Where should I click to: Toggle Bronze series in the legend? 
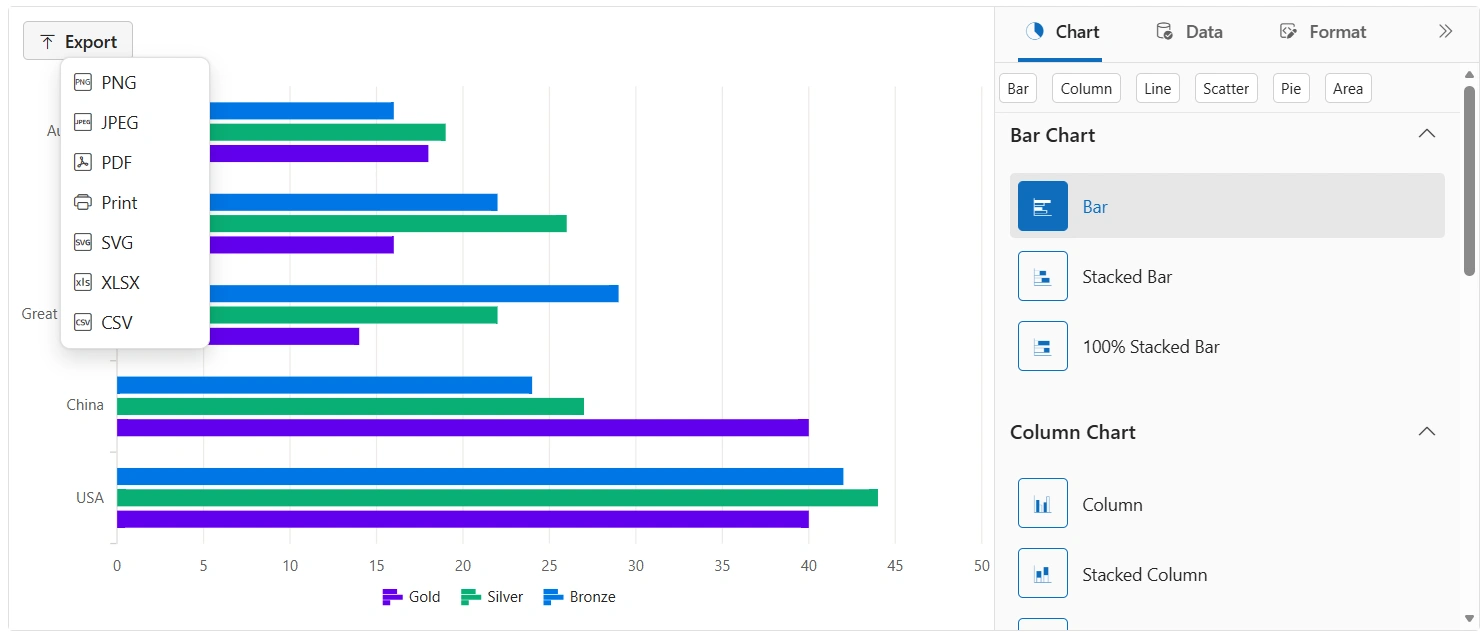(579, 597)
